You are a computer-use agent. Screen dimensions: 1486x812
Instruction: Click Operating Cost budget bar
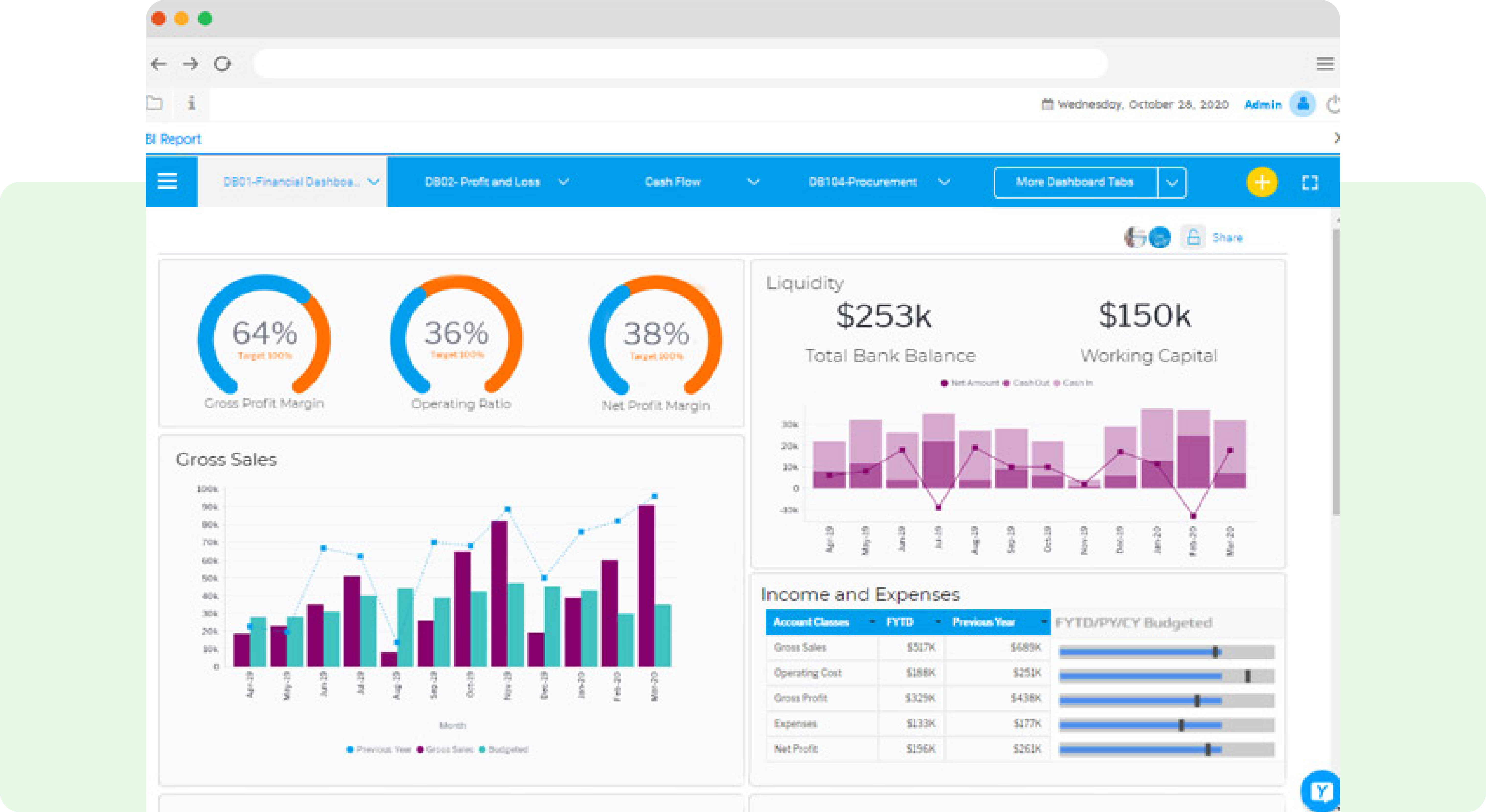(x=1166, y=676)
